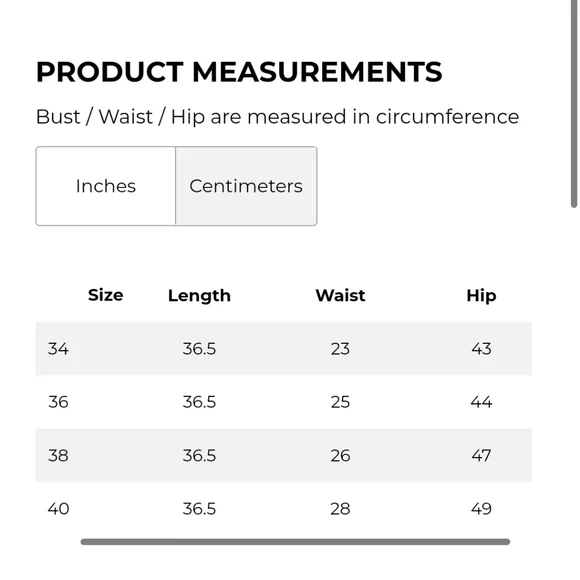The image size is (580, 580).
Task: Select the size 38 row
Action: click(284, 455)
